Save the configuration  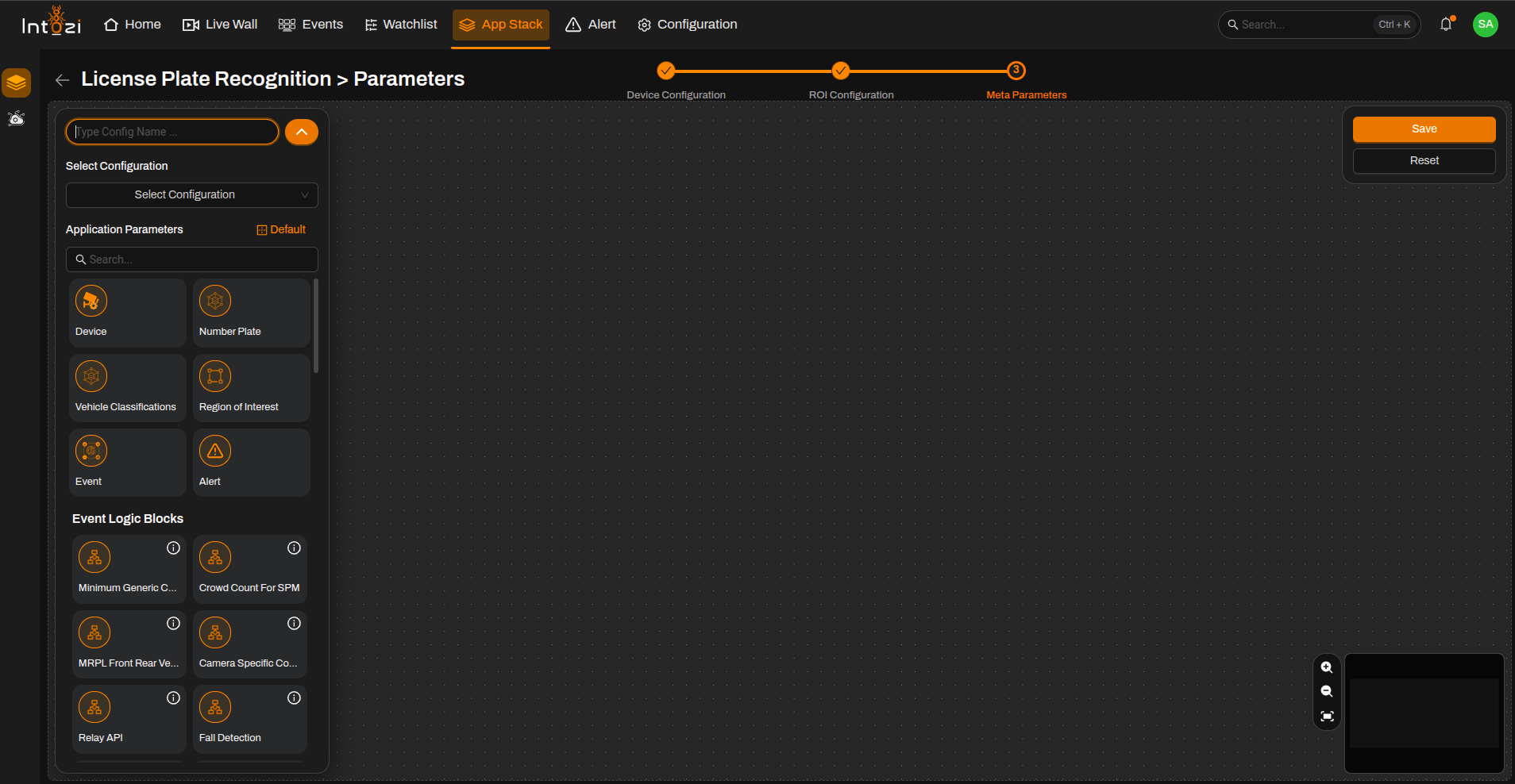1424,129
